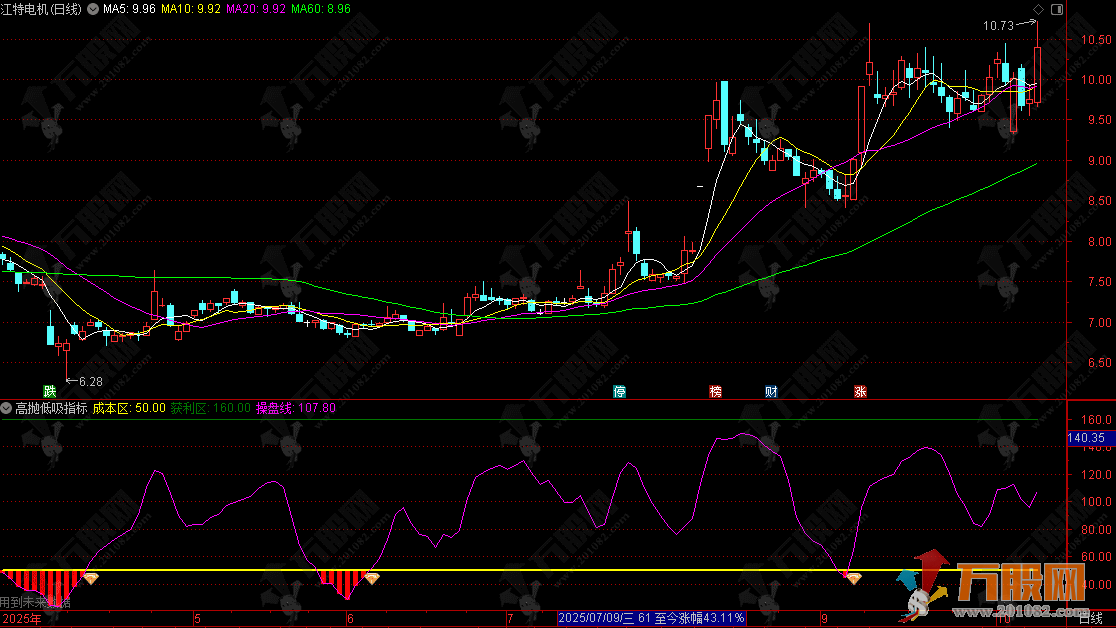Click the 万股网 logo link
This screenshot has height=628, width=1116.
coord(1010,590)
